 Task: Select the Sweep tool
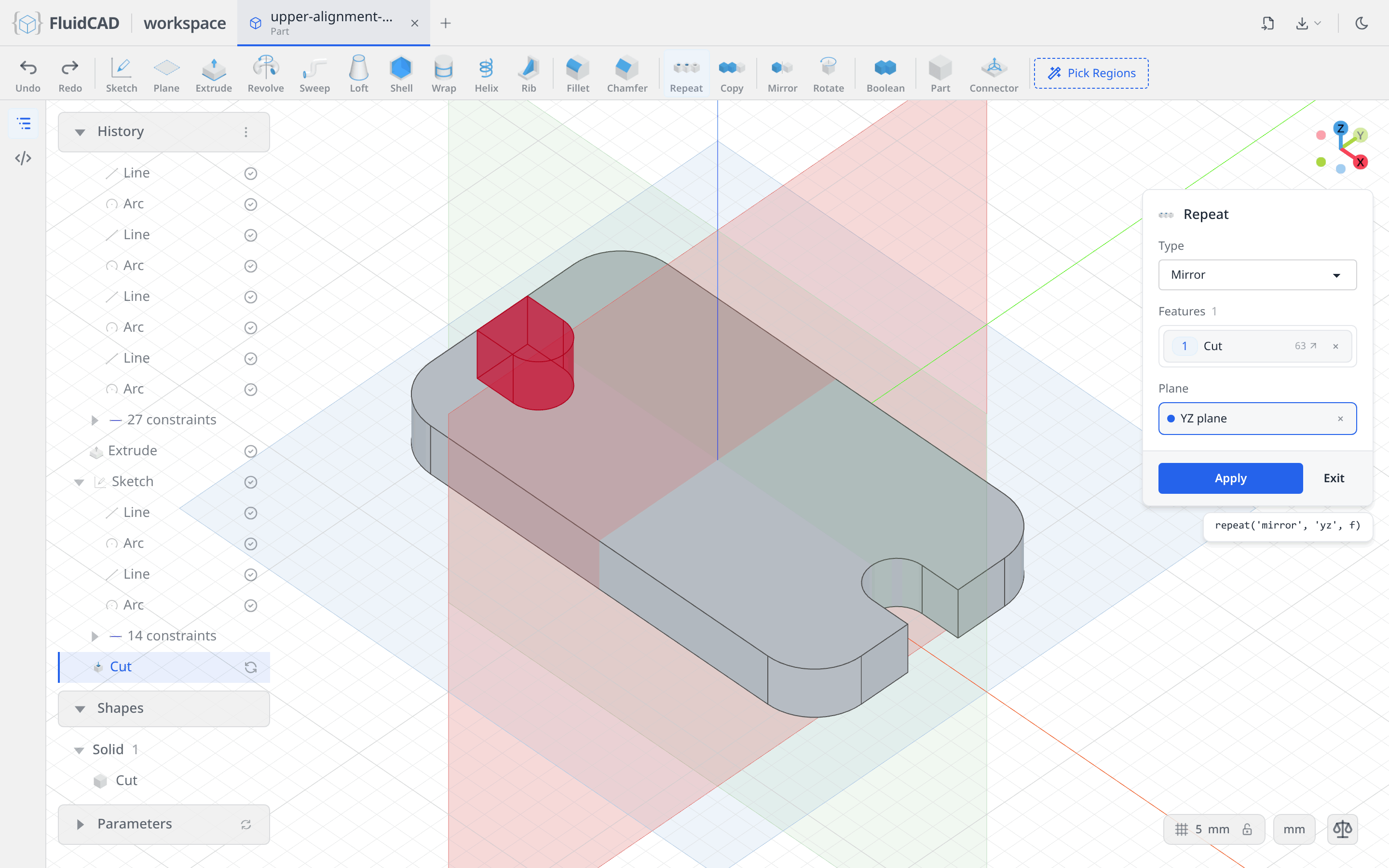pos(314,73)
